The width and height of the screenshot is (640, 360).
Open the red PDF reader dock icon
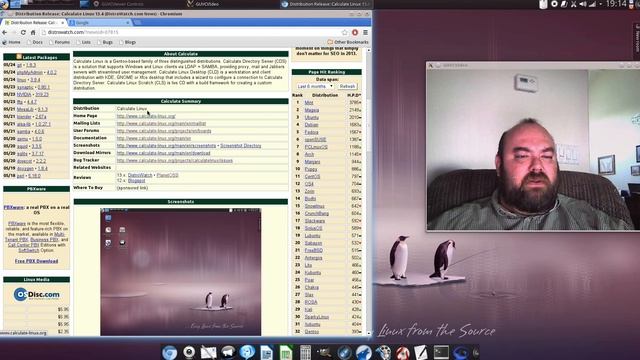(x=402, y=352)
